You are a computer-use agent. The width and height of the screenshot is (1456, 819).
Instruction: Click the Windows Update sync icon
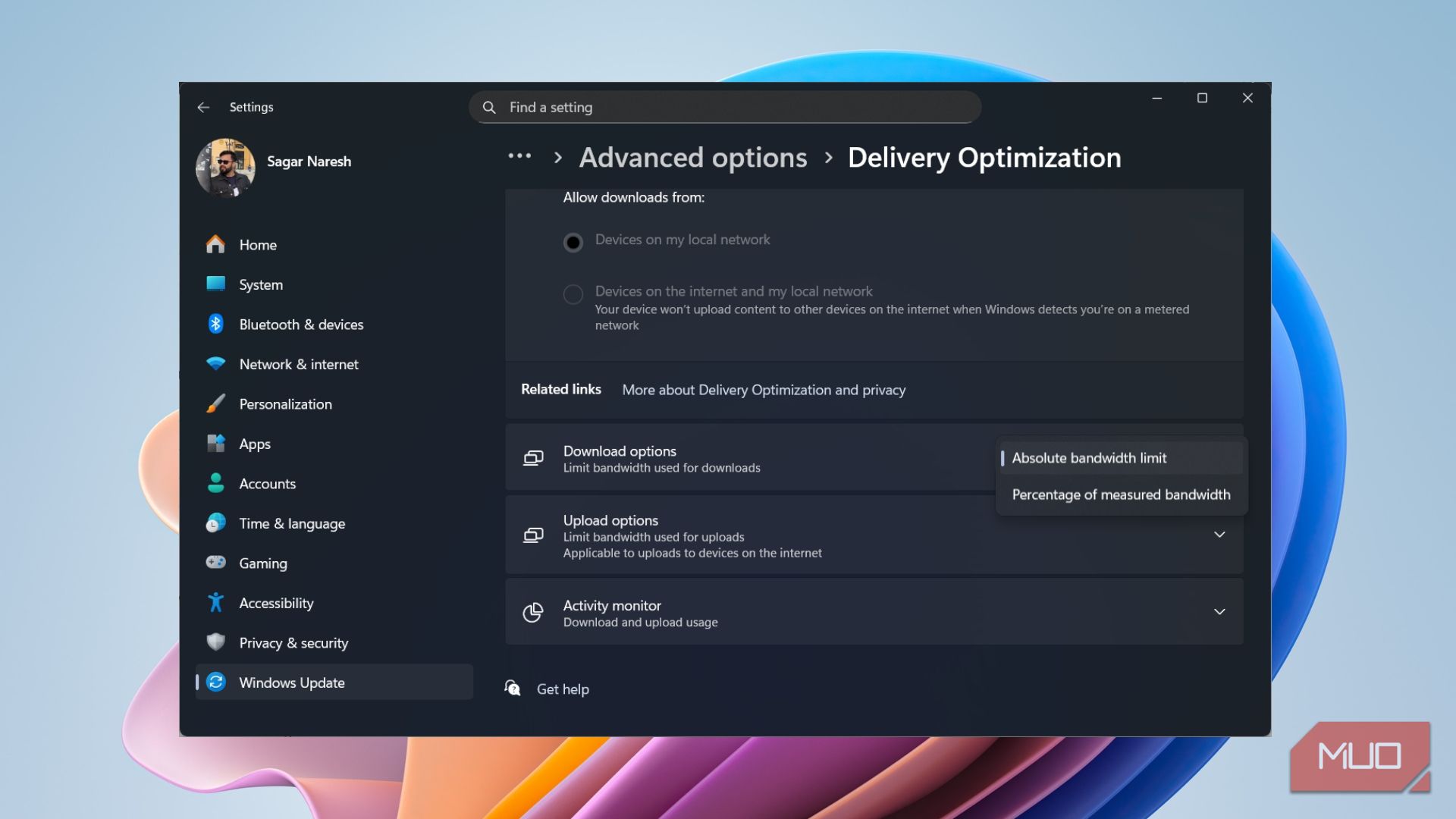pyautogui.click(x=215, y=682)
